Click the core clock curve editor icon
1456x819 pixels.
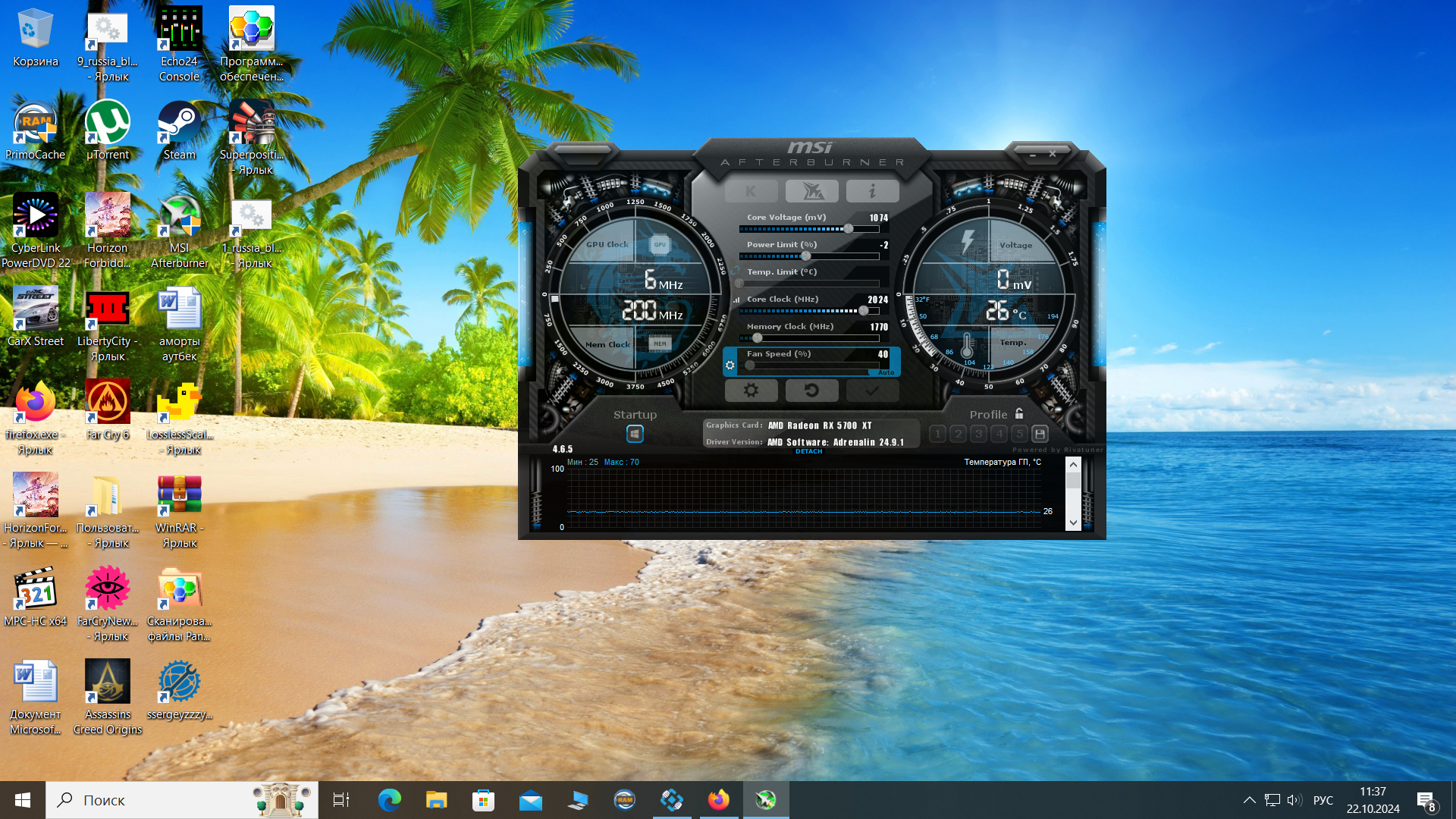(x=736, y=300)
